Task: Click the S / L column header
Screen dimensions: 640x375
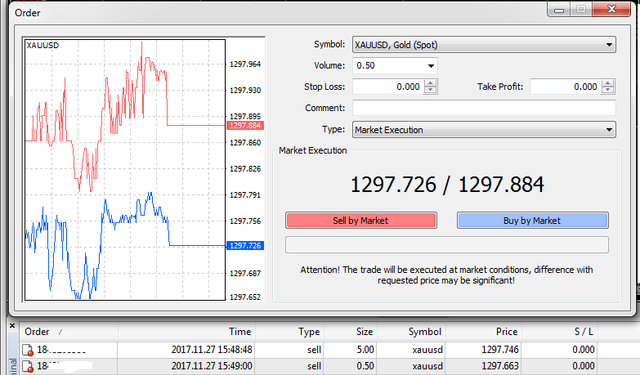Action: click(559, 332)
